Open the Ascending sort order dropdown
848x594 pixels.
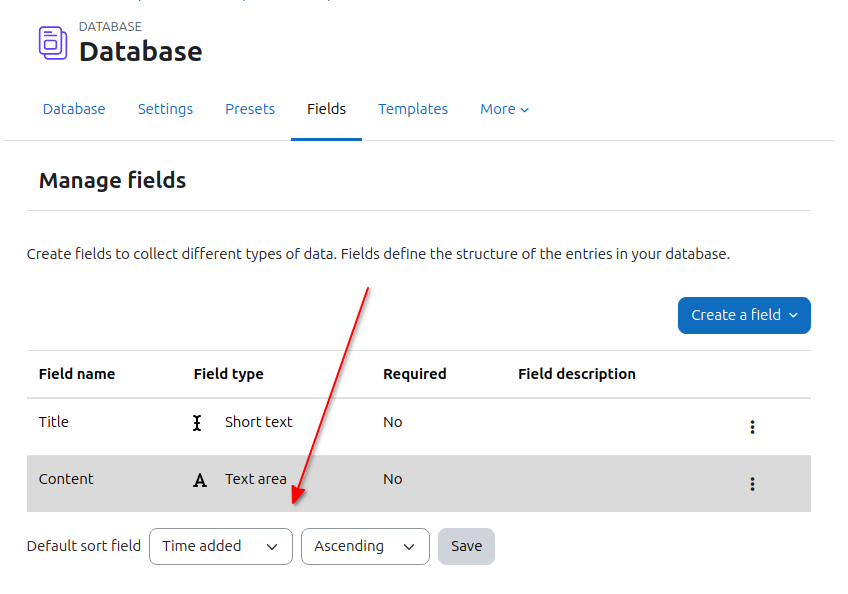pos(365,546)
